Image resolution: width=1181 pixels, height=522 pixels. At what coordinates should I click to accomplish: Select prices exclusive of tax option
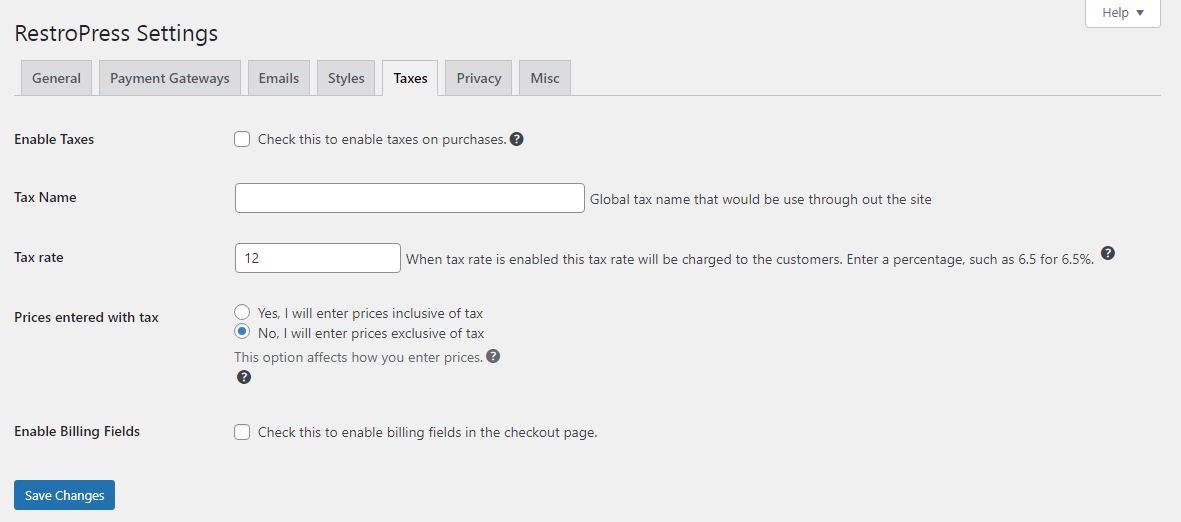(242, 331)
